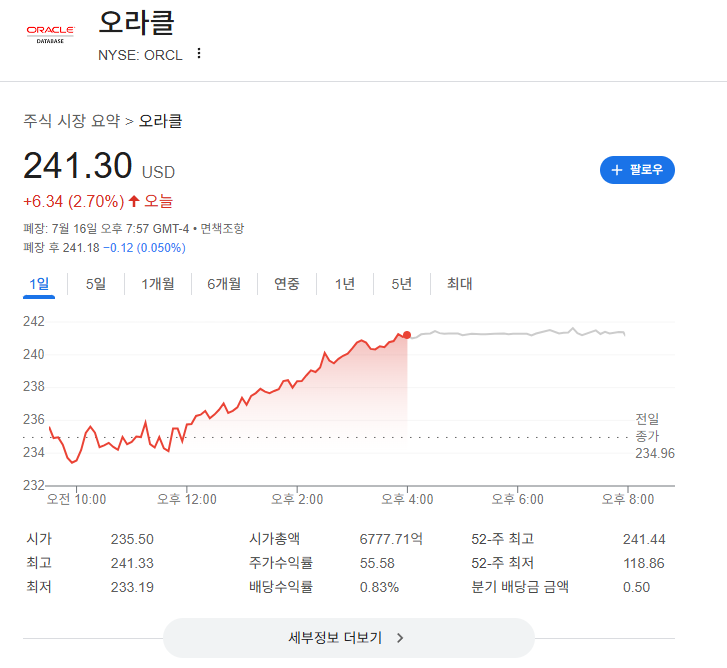Open the three-dot options menu beside NYSE: ORCL

click(199, 53)
